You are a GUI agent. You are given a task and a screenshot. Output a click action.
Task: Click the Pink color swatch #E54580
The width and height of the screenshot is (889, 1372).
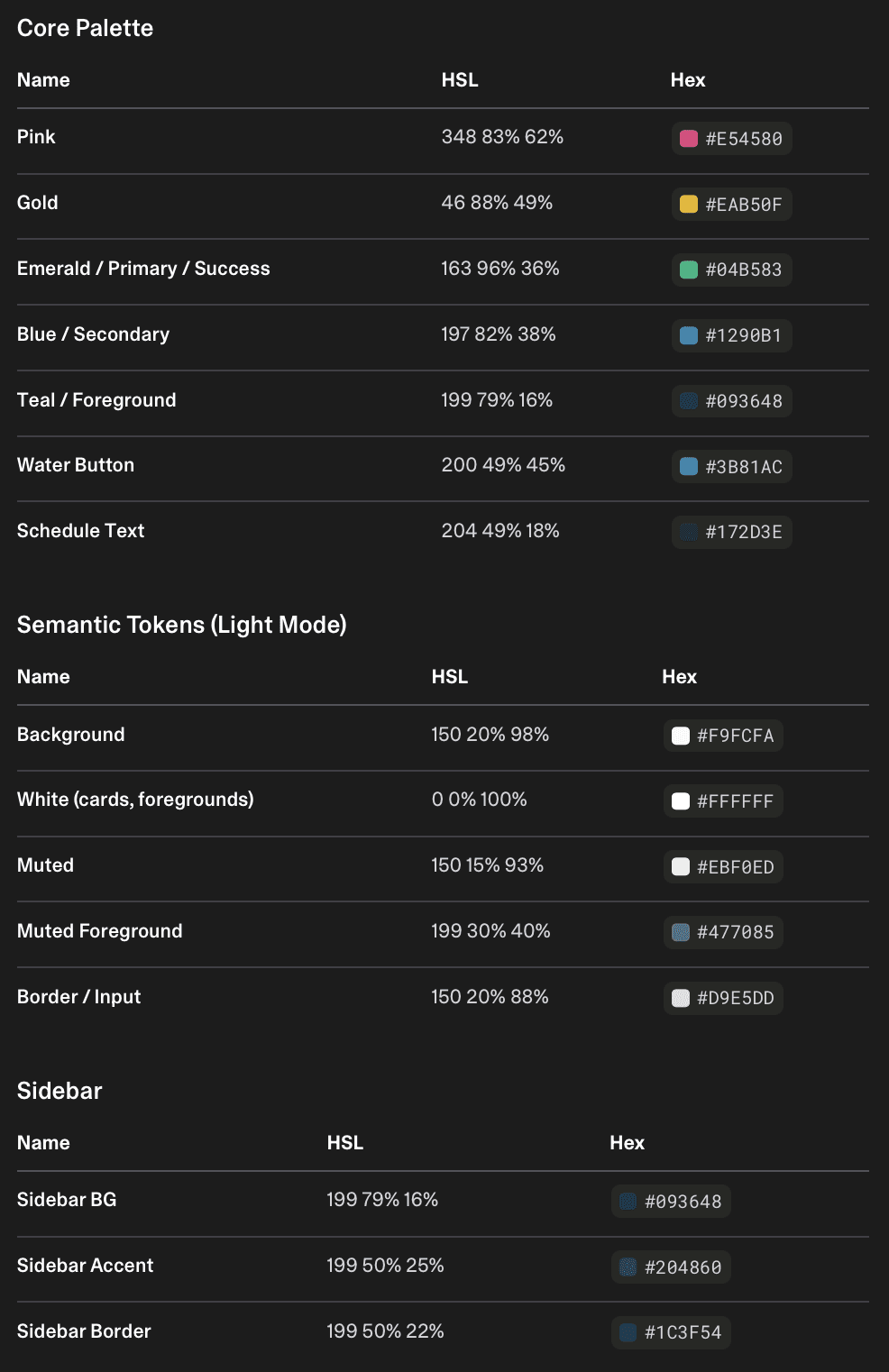689,139
